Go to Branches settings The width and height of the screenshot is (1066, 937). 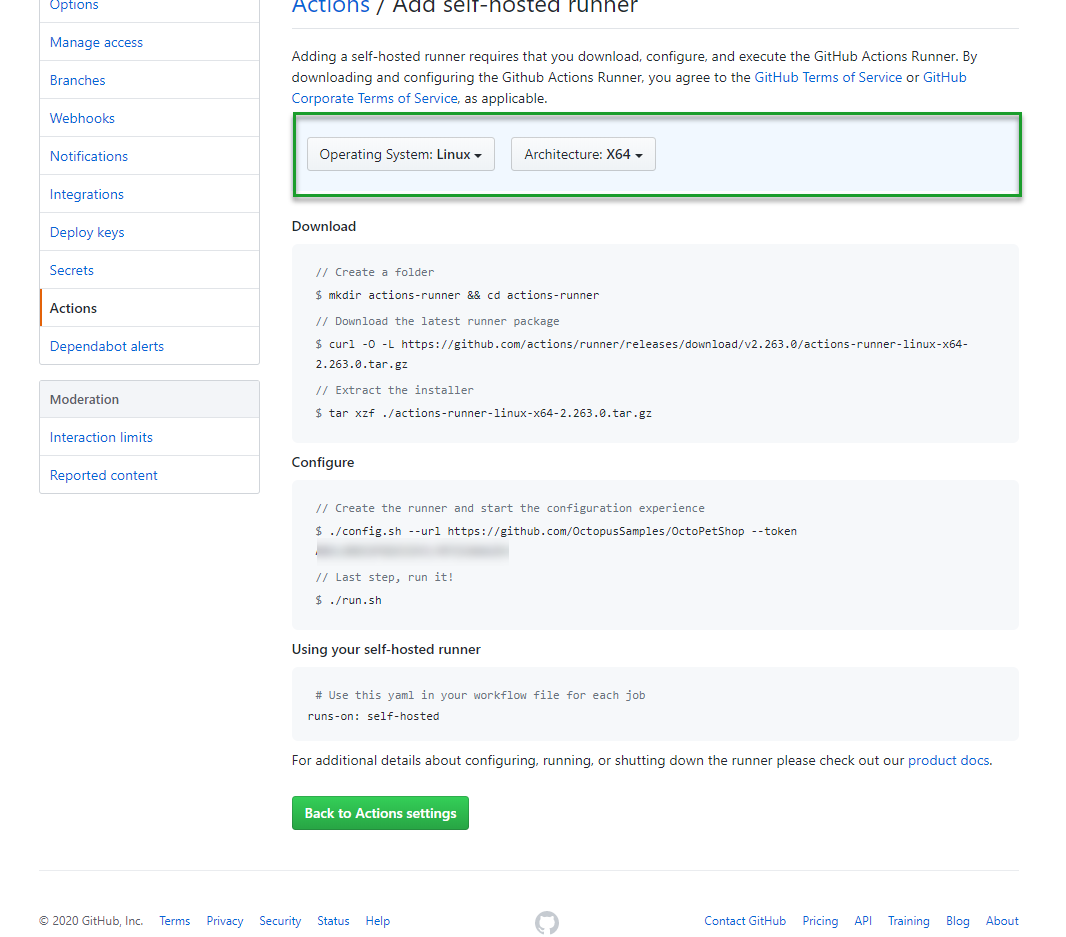click(x=77, y=80)
